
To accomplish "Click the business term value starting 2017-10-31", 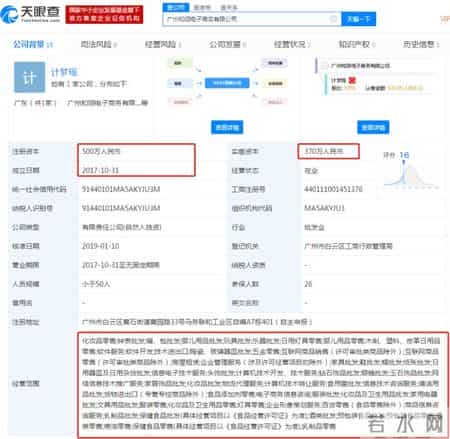I will click(x=121, y=265).
